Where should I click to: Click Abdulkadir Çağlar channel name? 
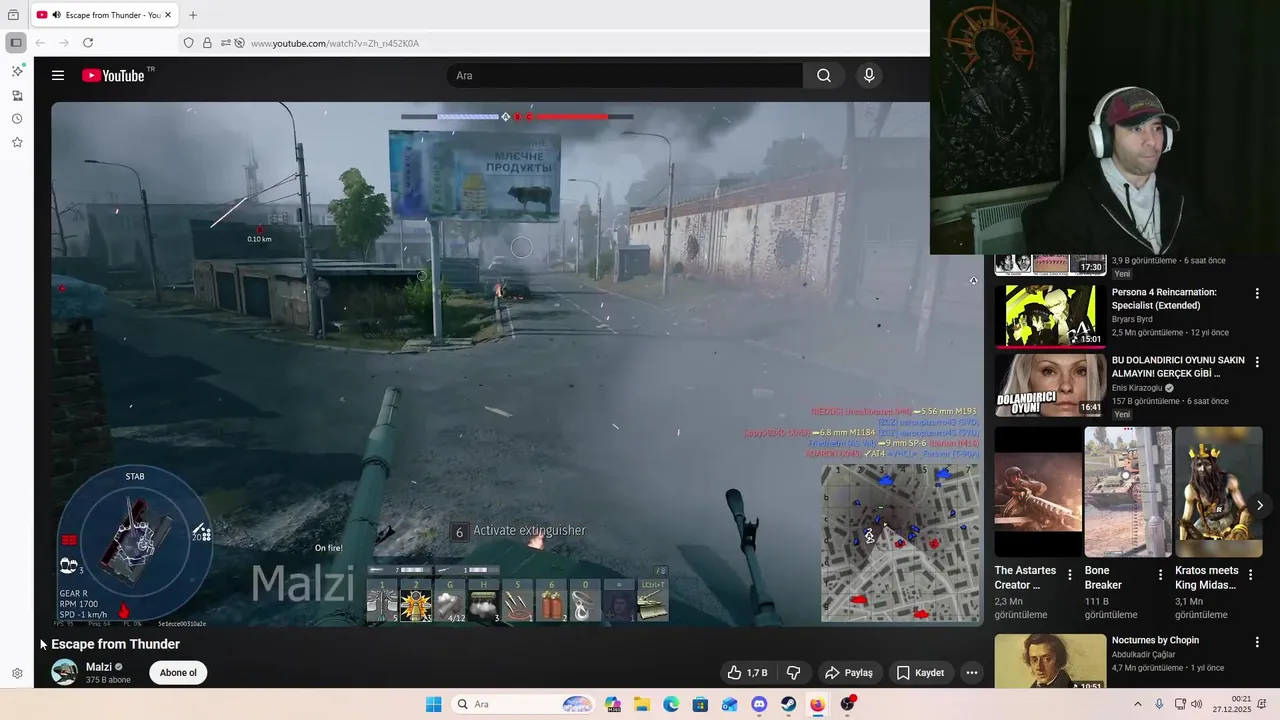pyautogui.click(x=1144, y=654)
